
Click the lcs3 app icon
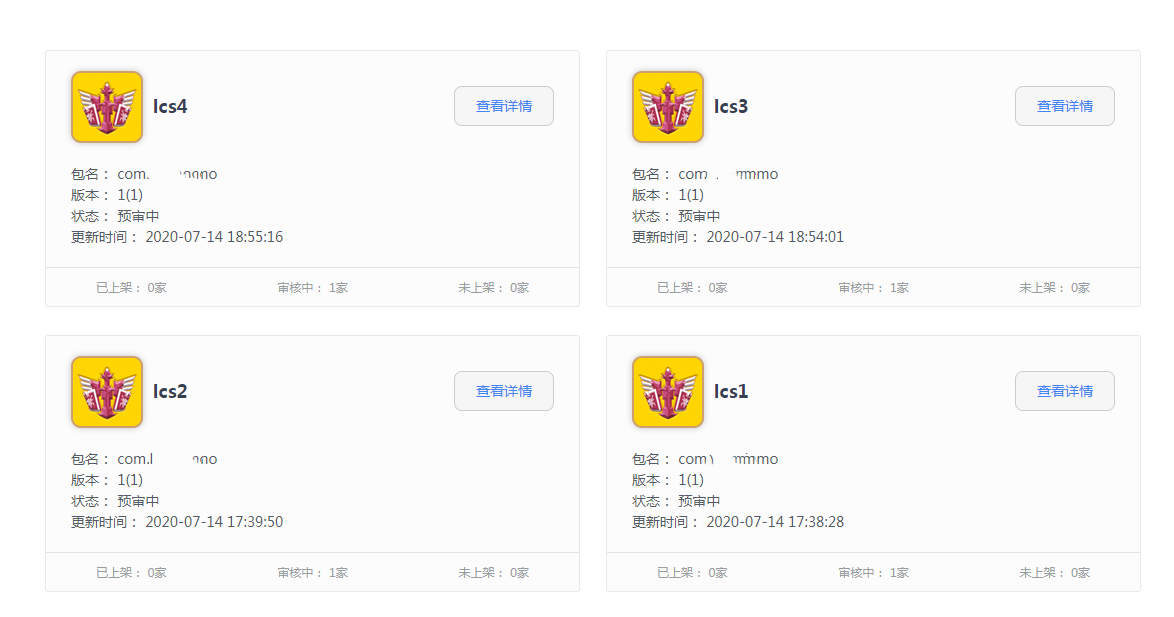pyautogui.click(x=668, y=107)
